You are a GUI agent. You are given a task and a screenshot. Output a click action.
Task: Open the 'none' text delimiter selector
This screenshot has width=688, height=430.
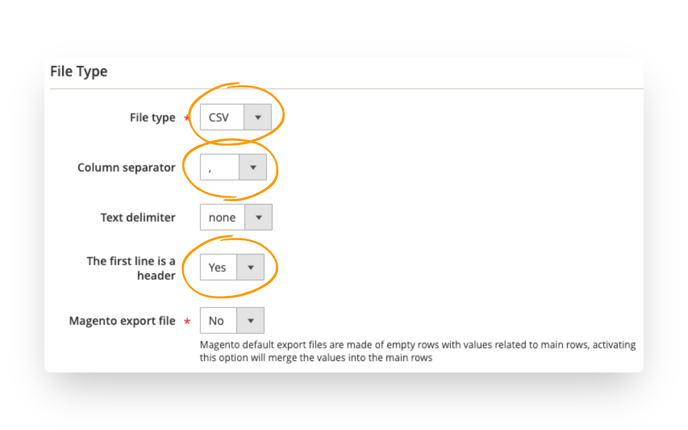(236, 217)
